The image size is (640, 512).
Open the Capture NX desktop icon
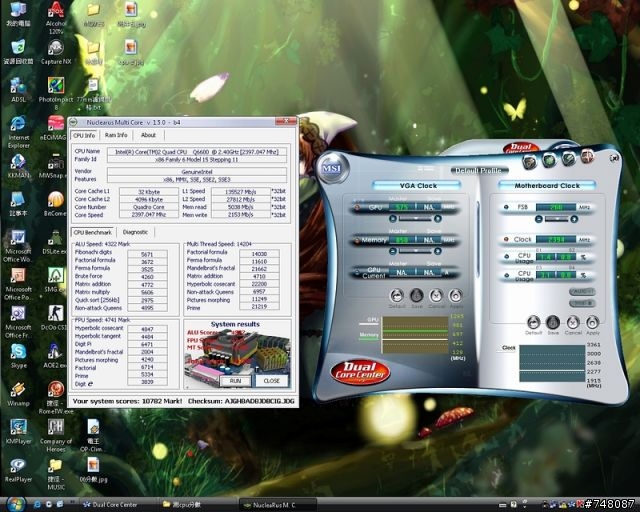point(56,52)
